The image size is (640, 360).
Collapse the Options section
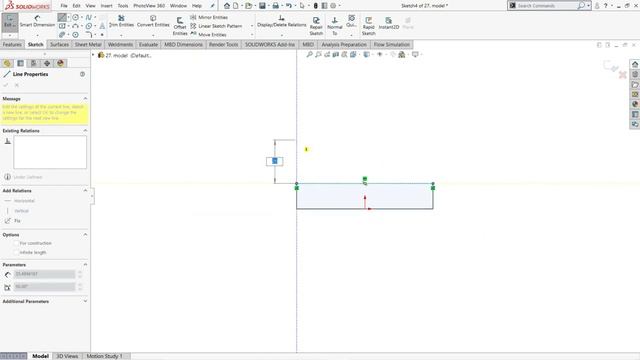coord(85,235)
